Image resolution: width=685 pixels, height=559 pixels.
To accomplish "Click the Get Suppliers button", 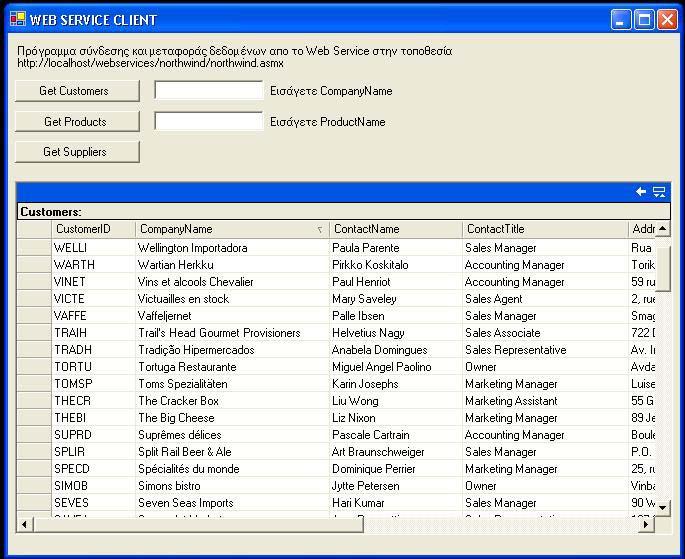I will tap(77, 152).
